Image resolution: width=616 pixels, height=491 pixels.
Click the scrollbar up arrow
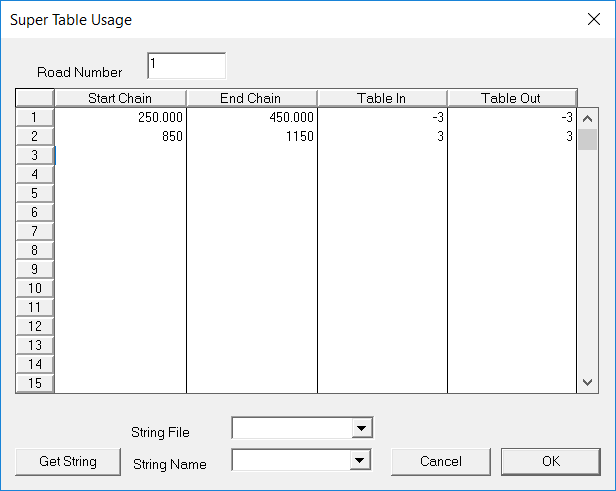coord(588,117)
